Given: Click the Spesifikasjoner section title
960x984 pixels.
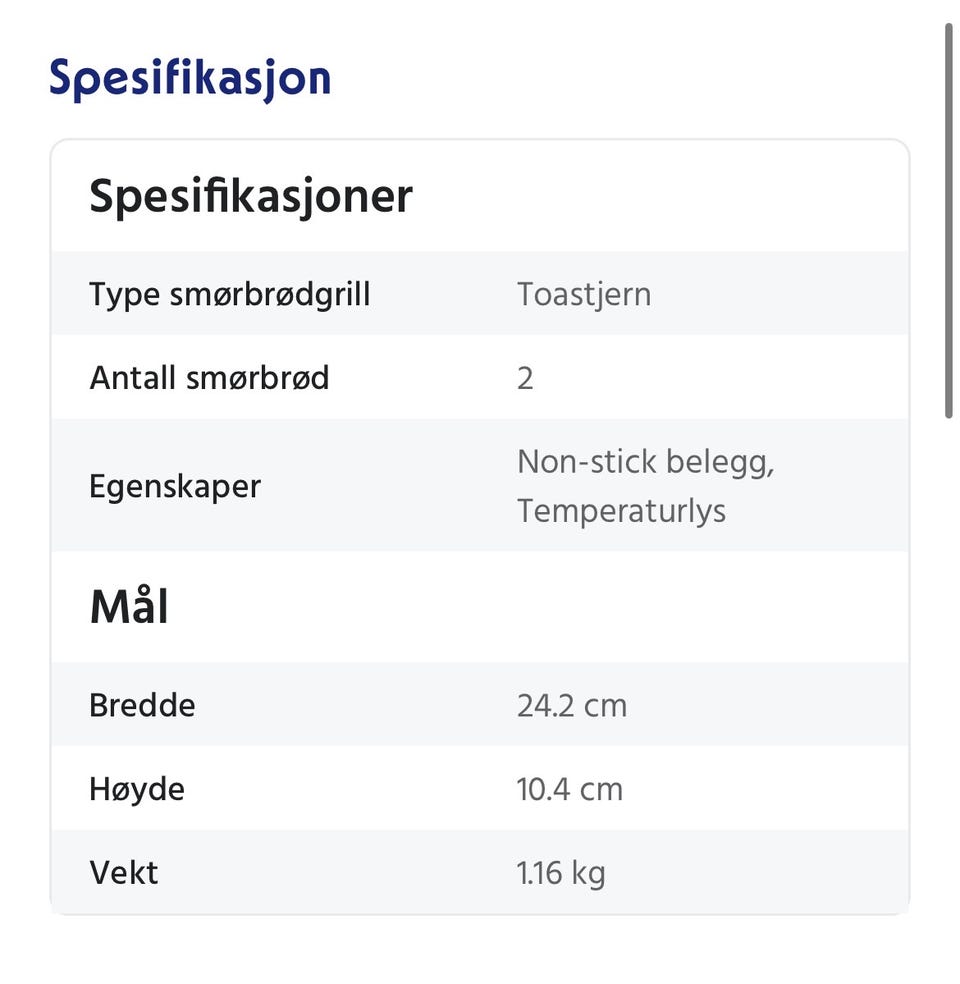Looking at the screenshot, I should 251,196.
